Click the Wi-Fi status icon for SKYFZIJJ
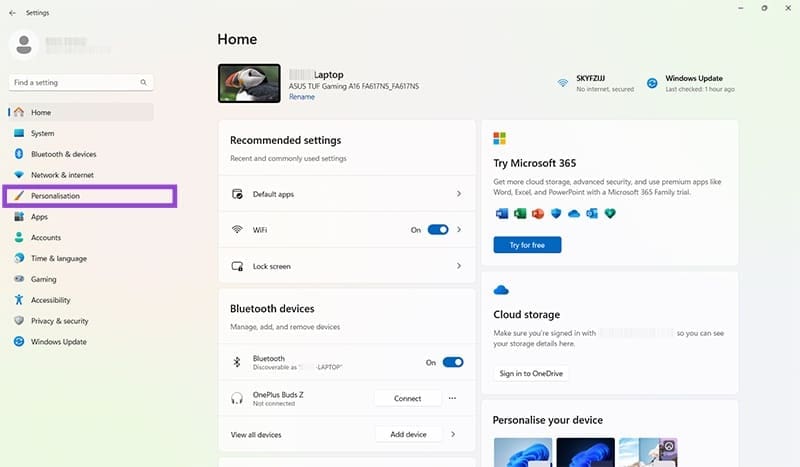 [562, 83]
